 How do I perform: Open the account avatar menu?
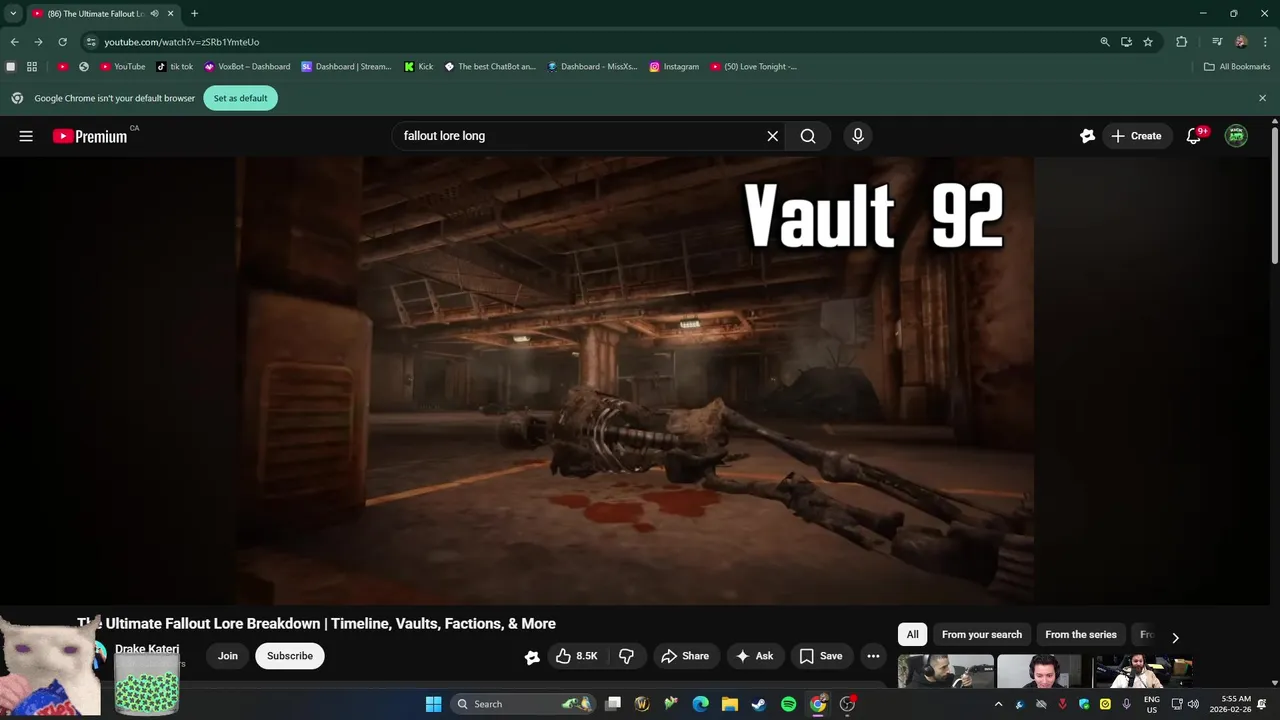click(x=1236, y=136)
